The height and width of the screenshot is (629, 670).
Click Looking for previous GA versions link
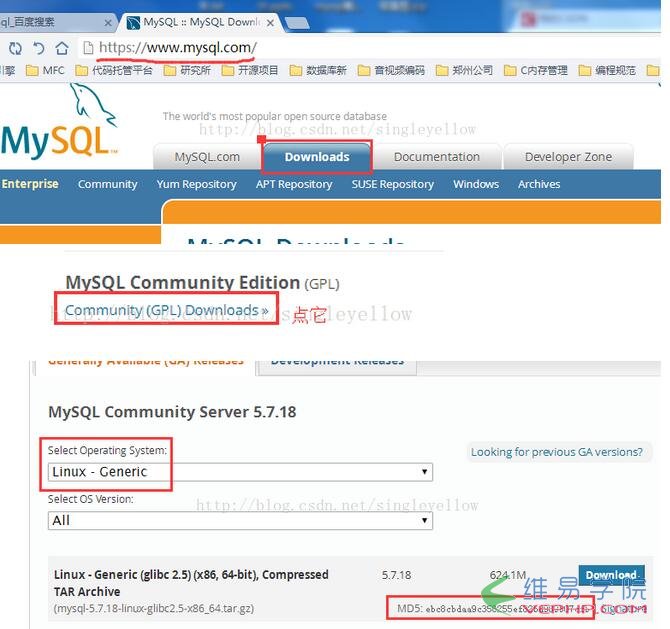tap(557, 452)
